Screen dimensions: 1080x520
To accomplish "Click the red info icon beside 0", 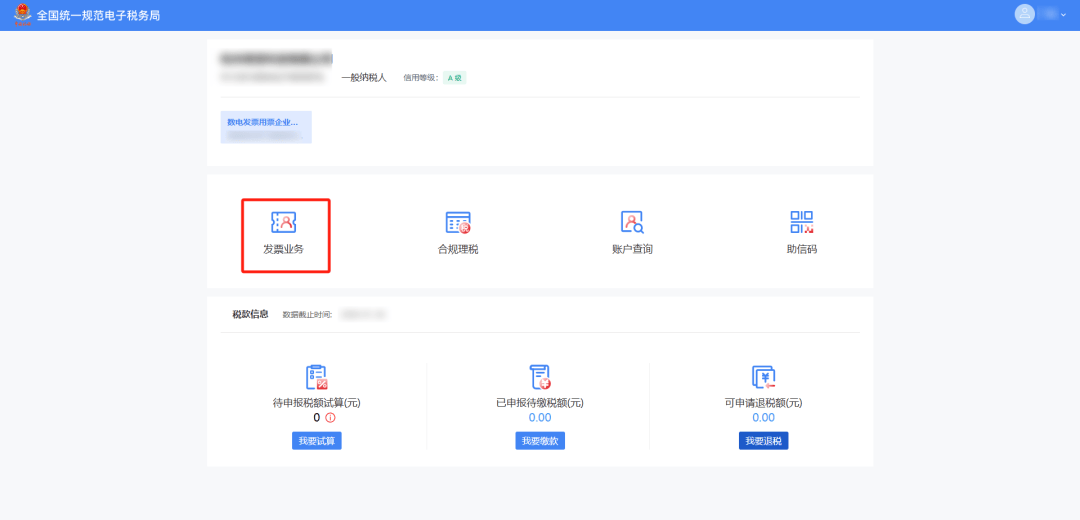I will 330,418.
